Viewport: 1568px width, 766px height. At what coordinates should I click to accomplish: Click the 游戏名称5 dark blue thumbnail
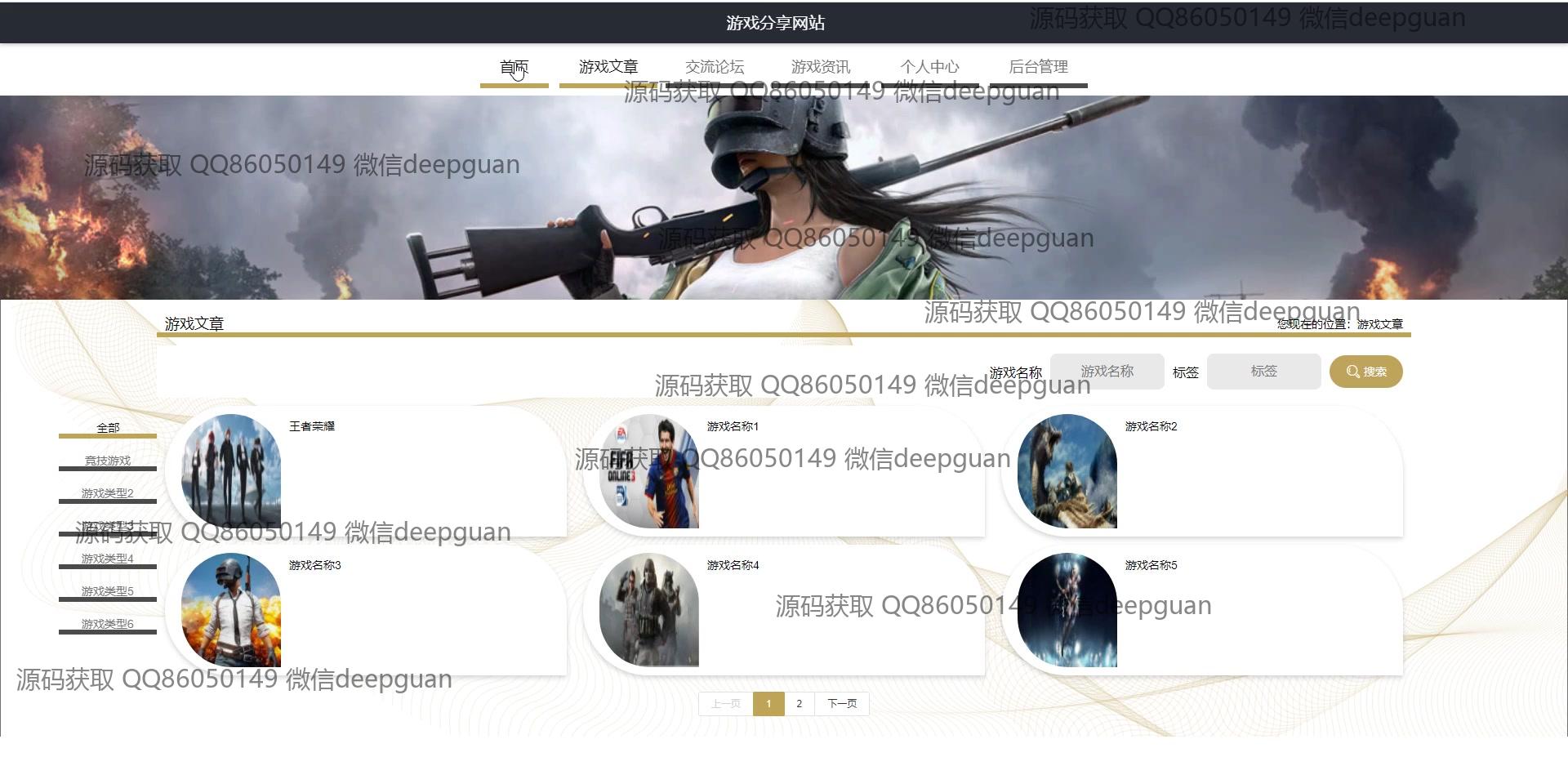coord(1067,610)
